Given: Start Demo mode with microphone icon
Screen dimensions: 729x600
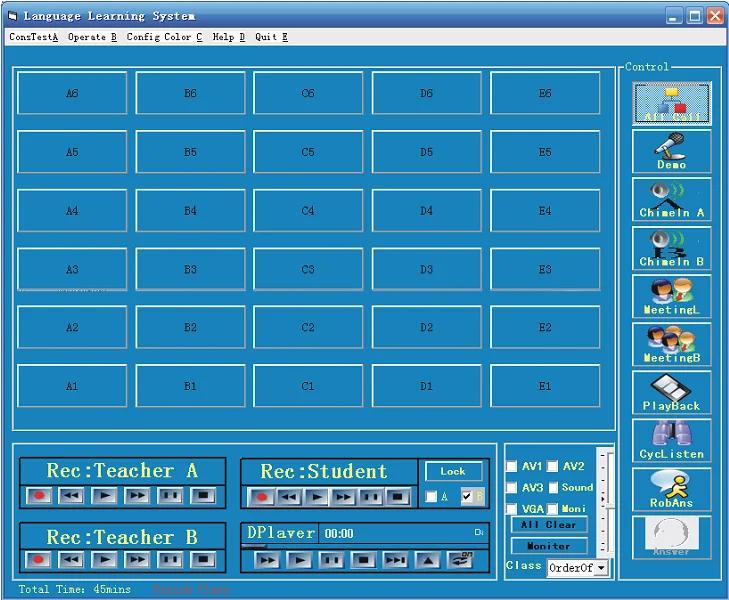Looking at the screenshot, I should [672, 151].
